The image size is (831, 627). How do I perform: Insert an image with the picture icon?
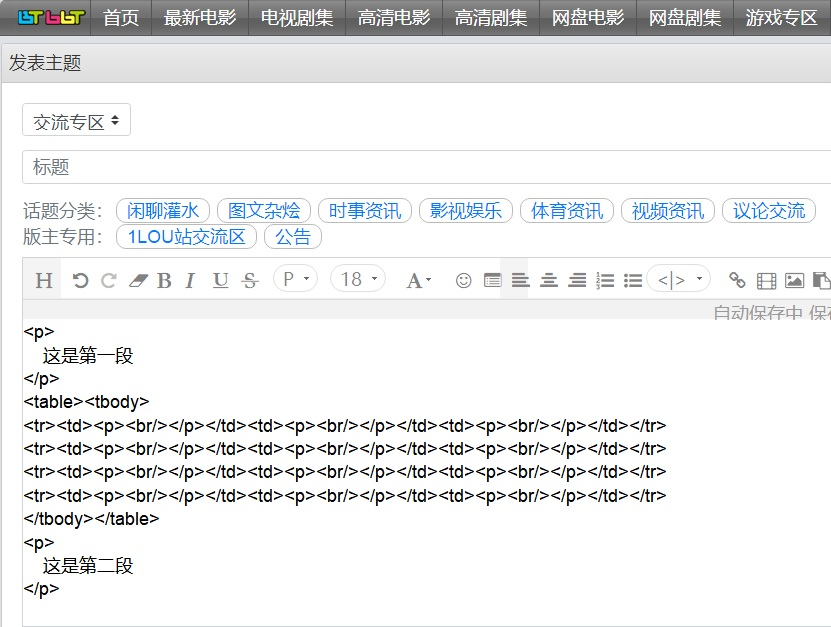click(x=794, y=280)
